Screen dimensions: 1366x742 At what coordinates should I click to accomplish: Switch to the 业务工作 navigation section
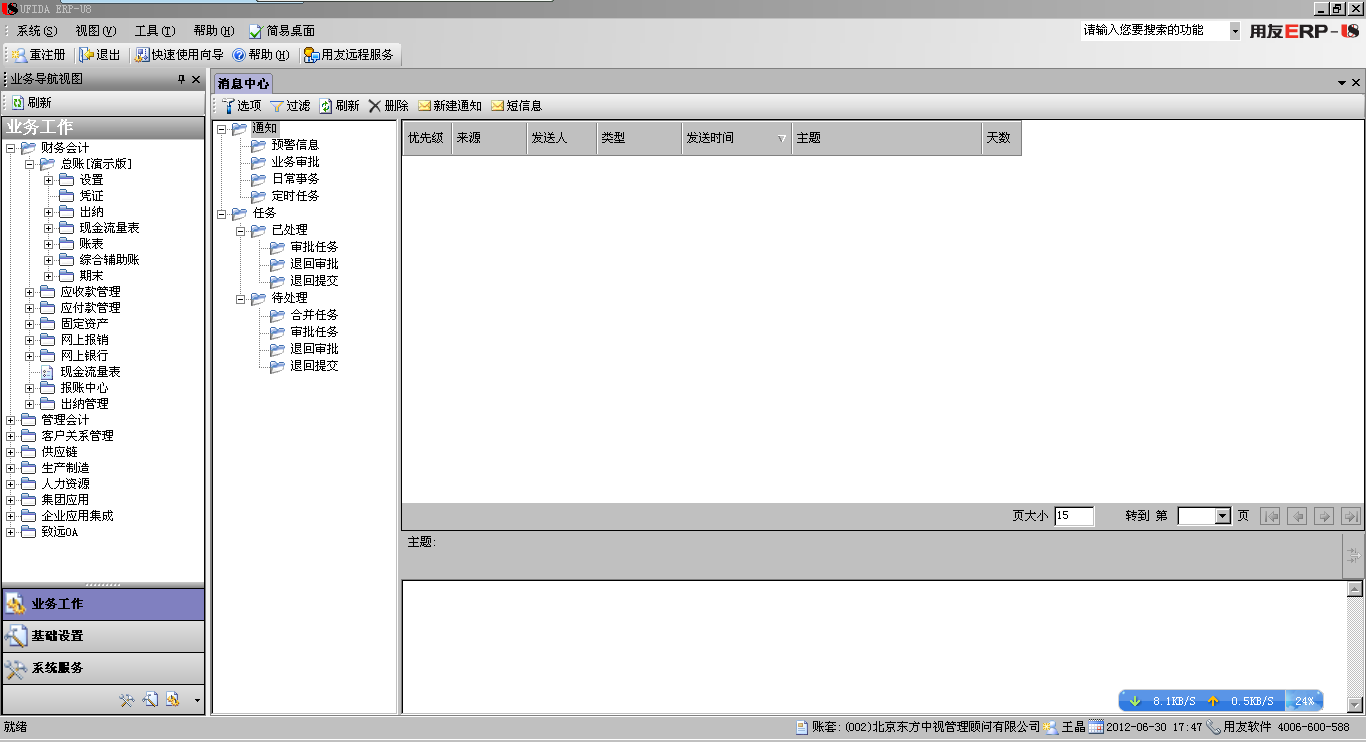[x=103, y=604]
